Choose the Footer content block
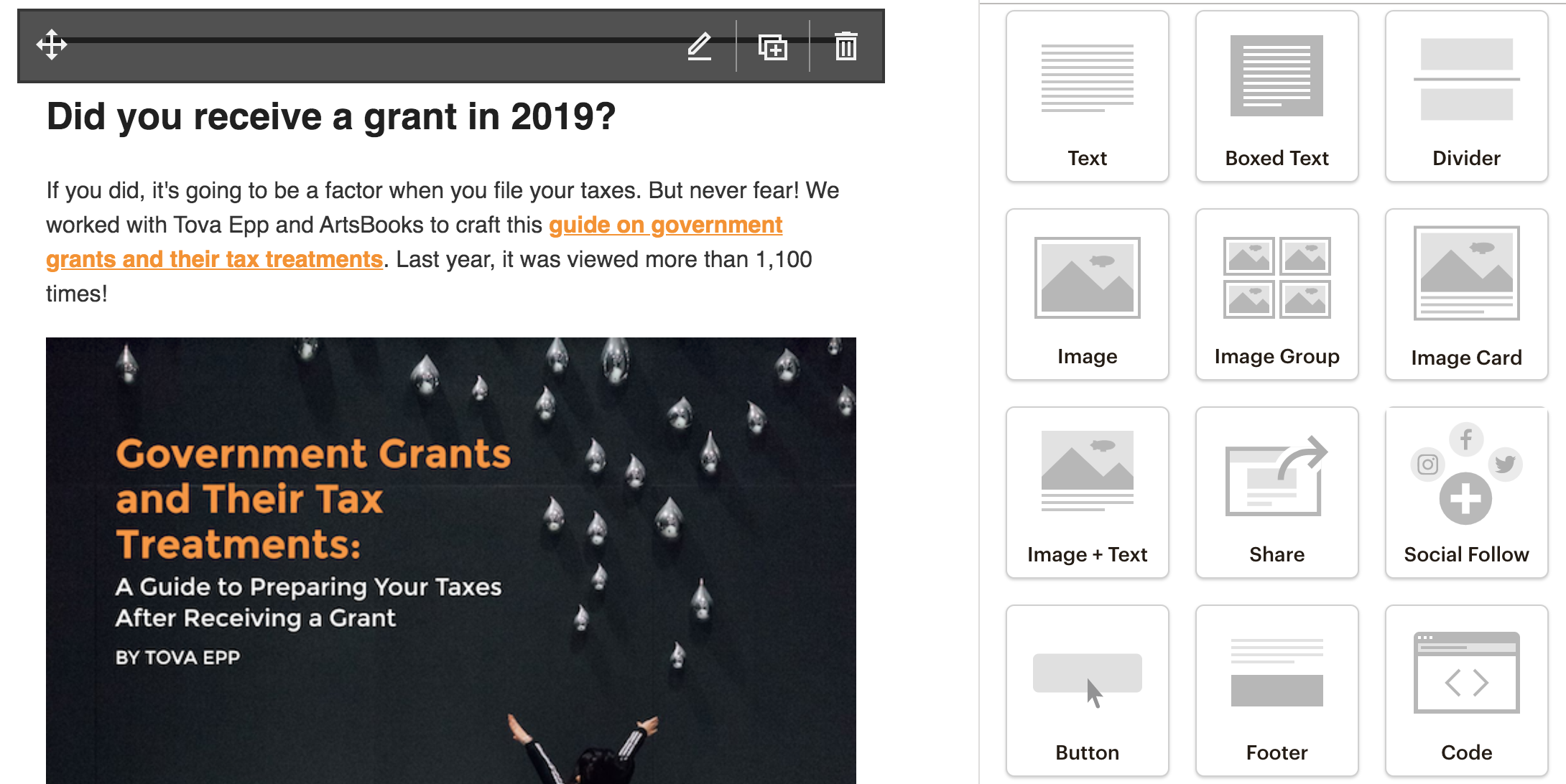 coord(1277,691)
